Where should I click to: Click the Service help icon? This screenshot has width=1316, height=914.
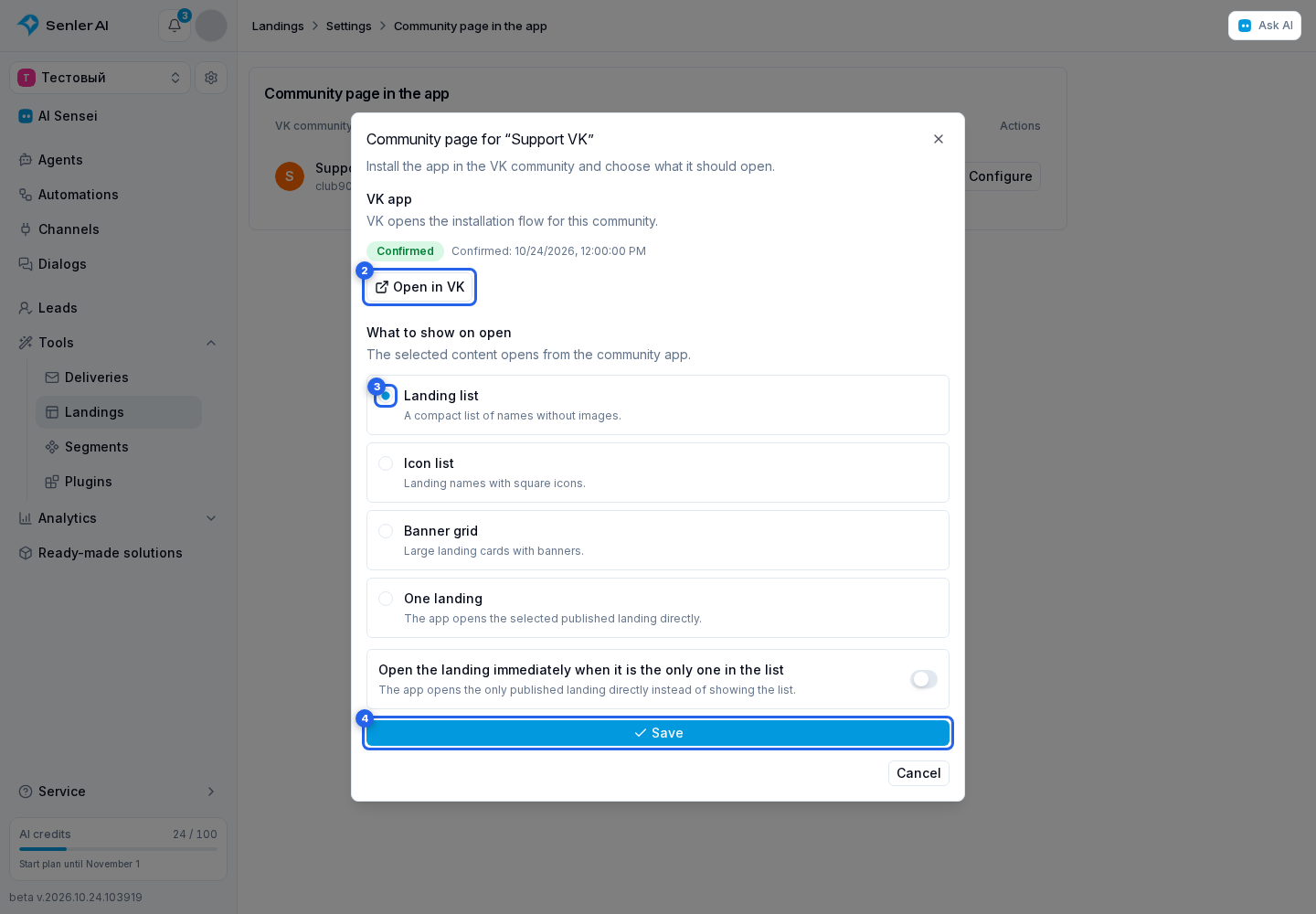click(26, 792)
